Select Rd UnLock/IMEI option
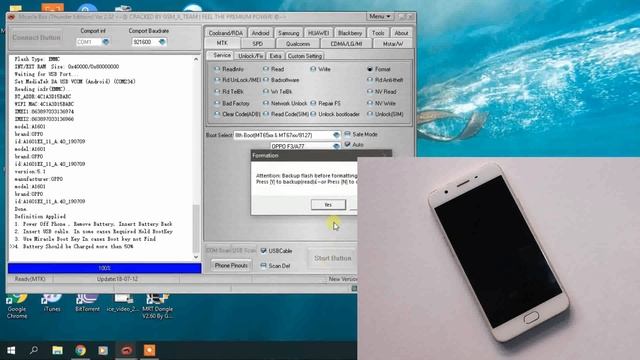This screenshot has width=640, height=360. pos(238,80)
